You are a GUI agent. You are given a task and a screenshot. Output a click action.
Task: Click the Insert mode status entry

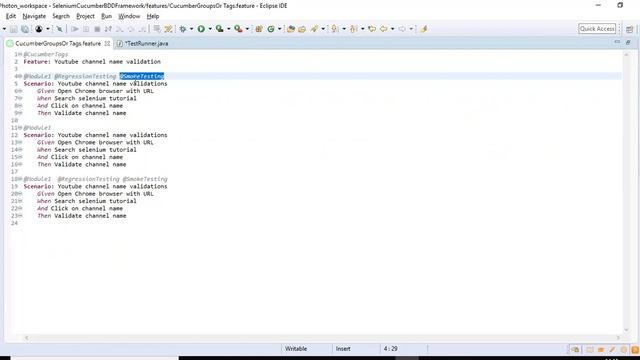click(343, 349)
